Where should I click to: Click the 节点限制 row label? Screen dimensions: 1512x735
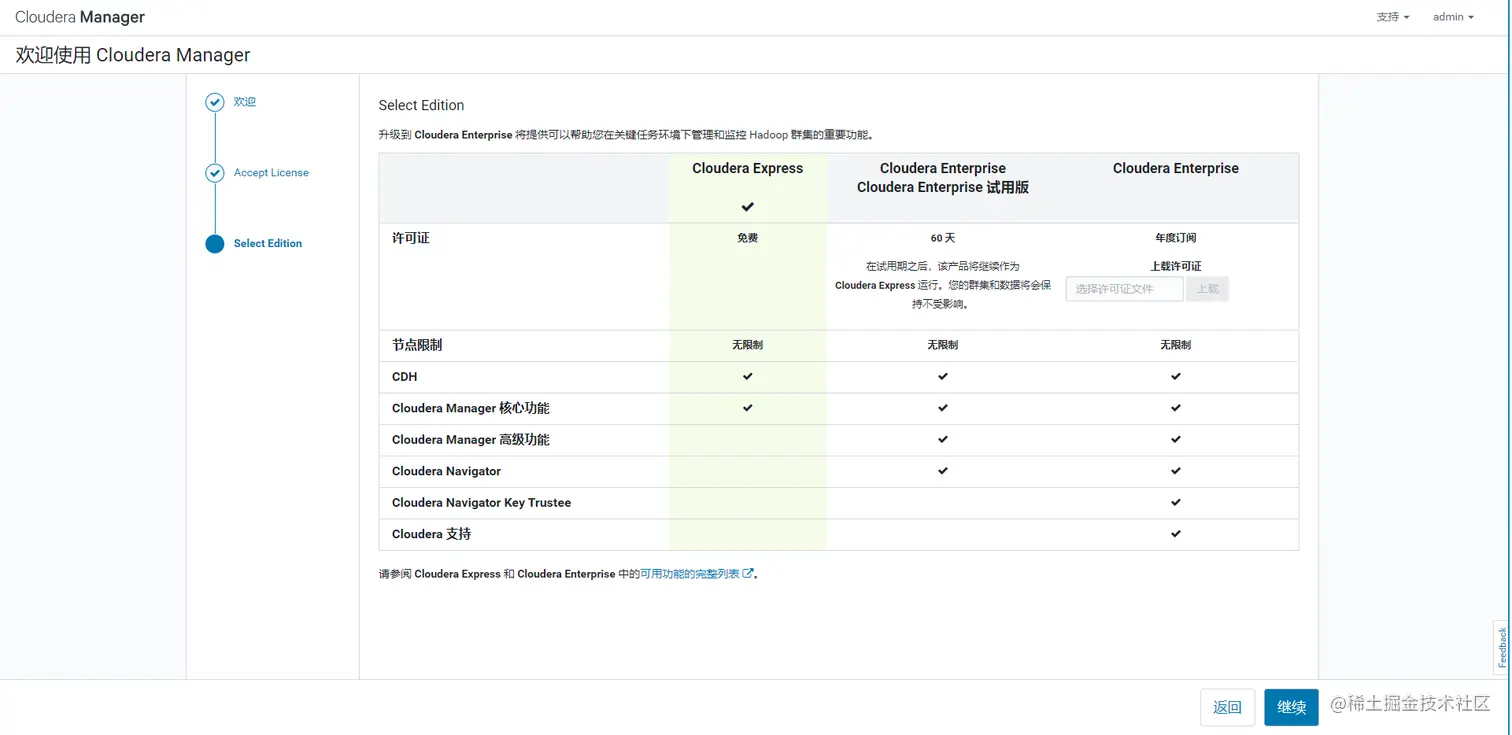tap(417, 345)
